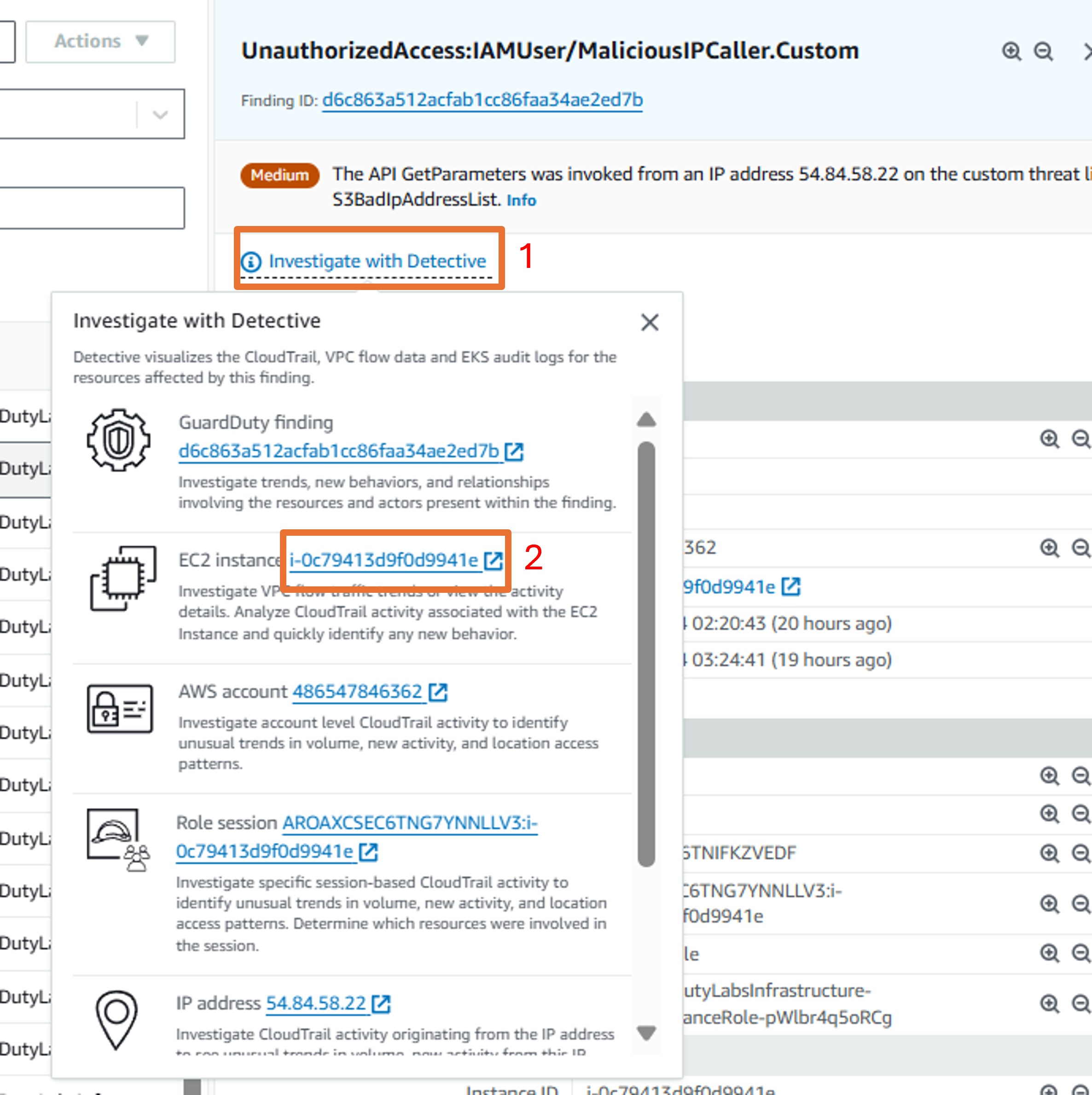Click external link icon after IP address
This screenshot has width=1092, height=1095.
[x=380, y=1004]
